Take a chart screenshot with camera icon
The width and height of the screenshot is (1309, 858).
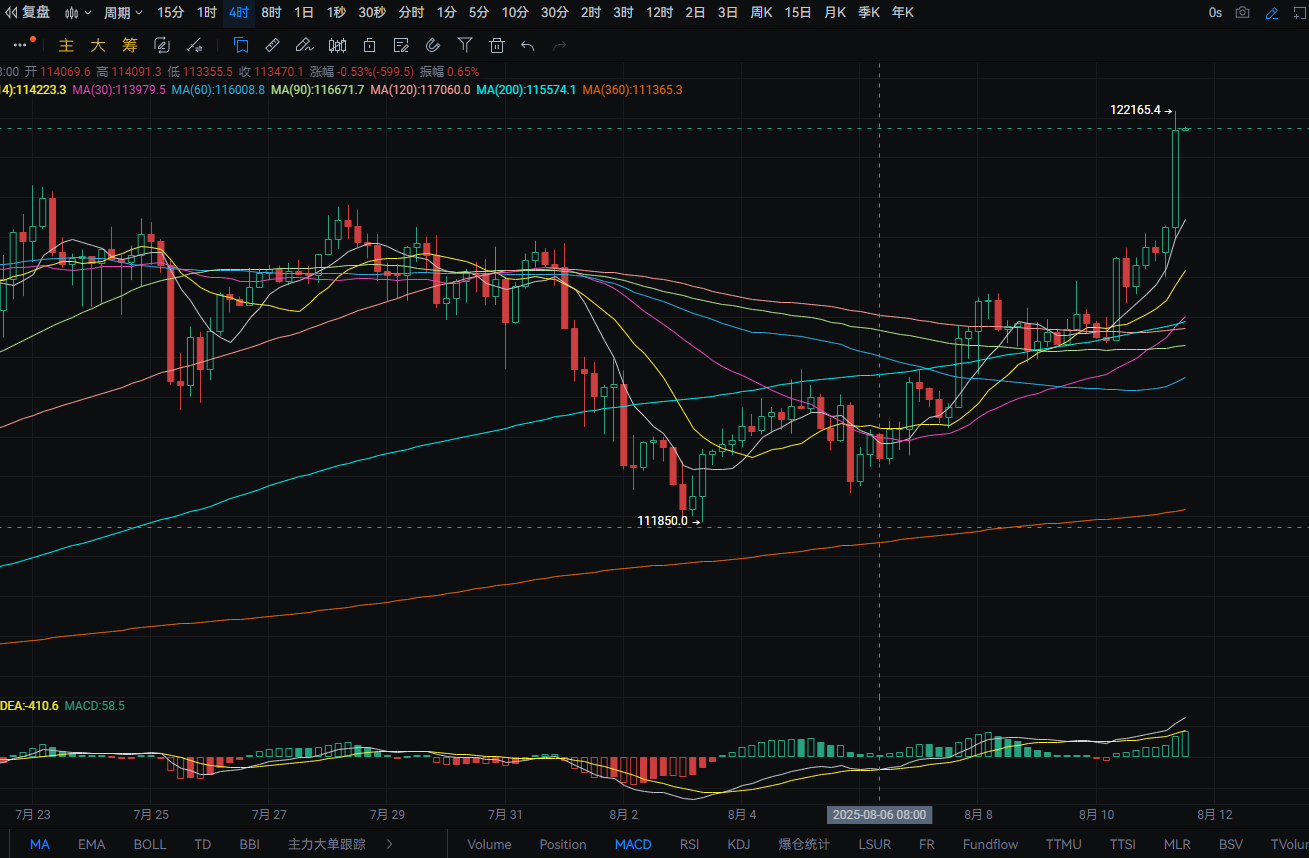pyautogui.click(x=1242, y=13)
